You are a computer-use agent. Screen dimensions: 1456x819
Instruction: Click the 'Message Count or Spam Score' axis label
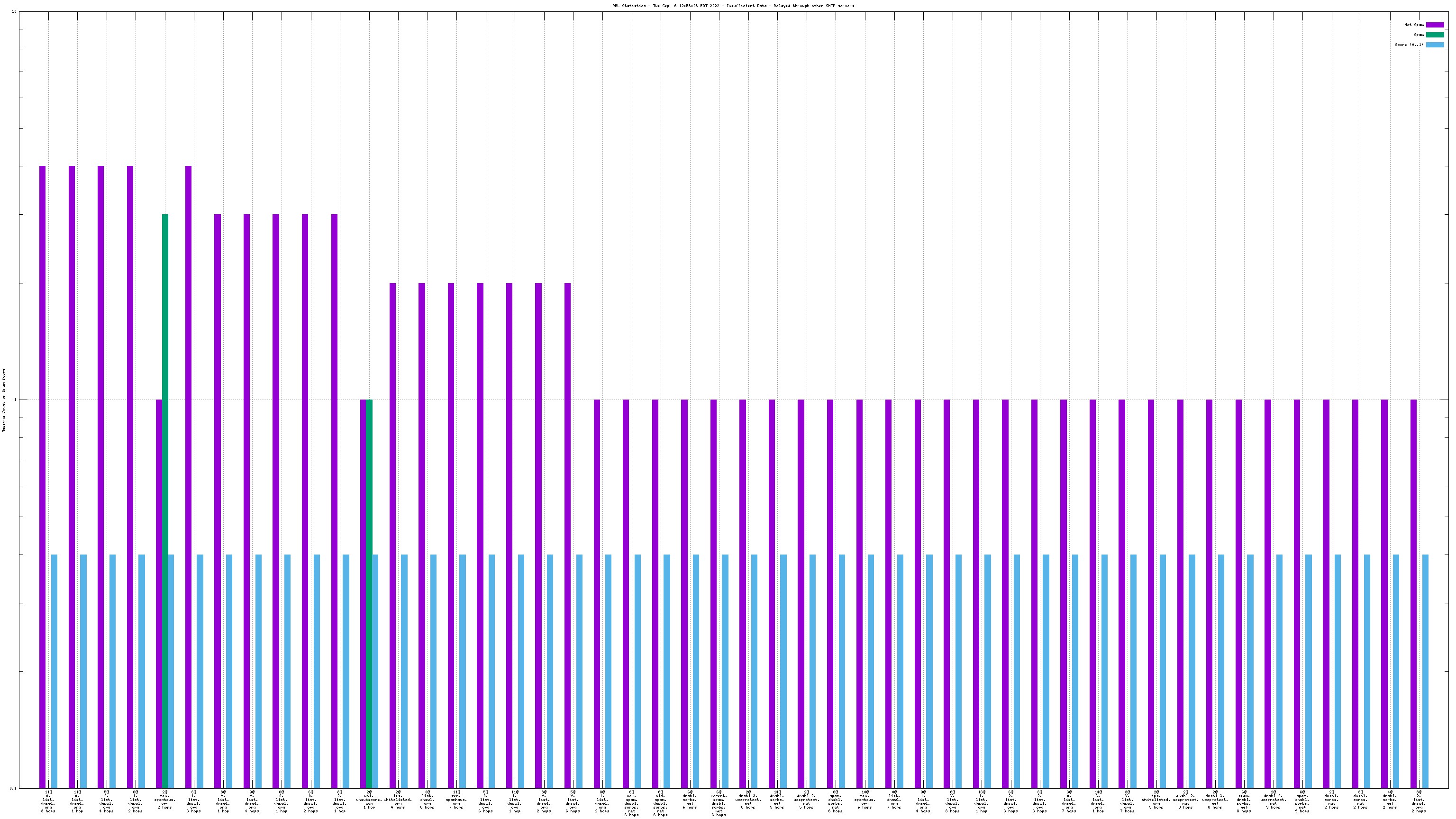tap(3, 400)
